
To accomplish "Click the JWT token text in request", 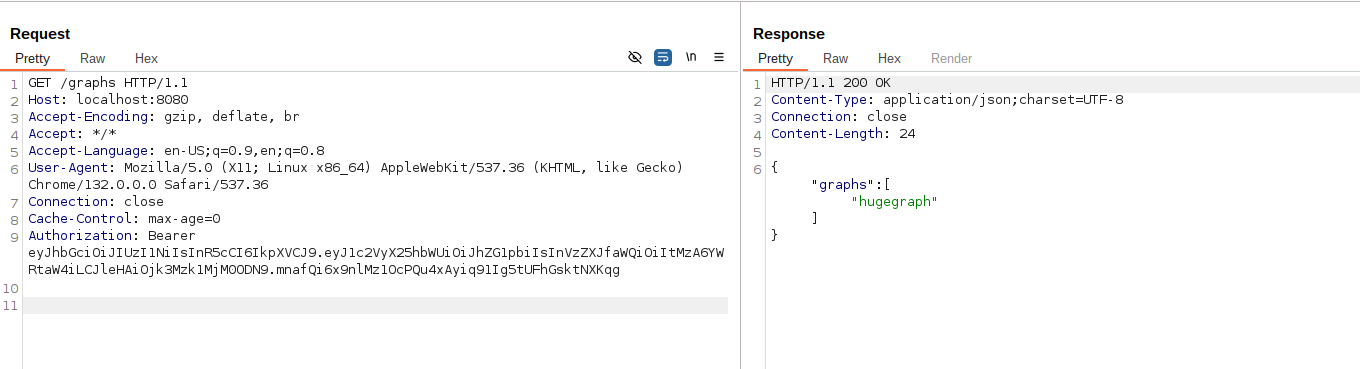I will 376,261.
